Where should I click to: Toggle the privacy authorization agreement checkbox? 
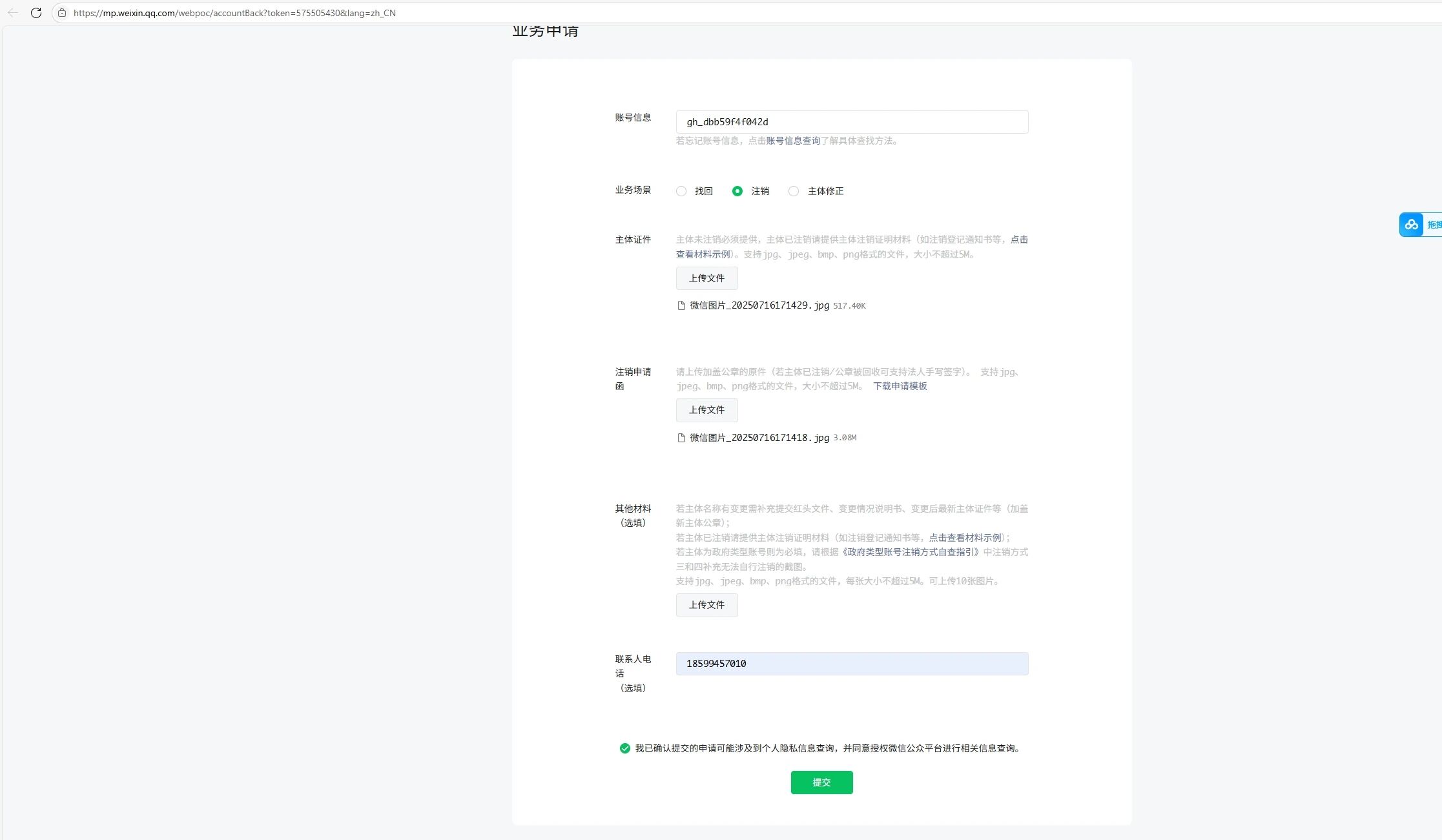point(624,748)
